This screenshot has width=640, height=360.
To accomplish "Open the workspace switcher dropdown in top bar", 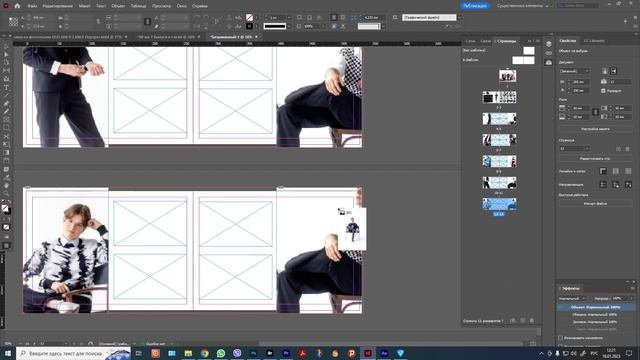I will 523,6.
